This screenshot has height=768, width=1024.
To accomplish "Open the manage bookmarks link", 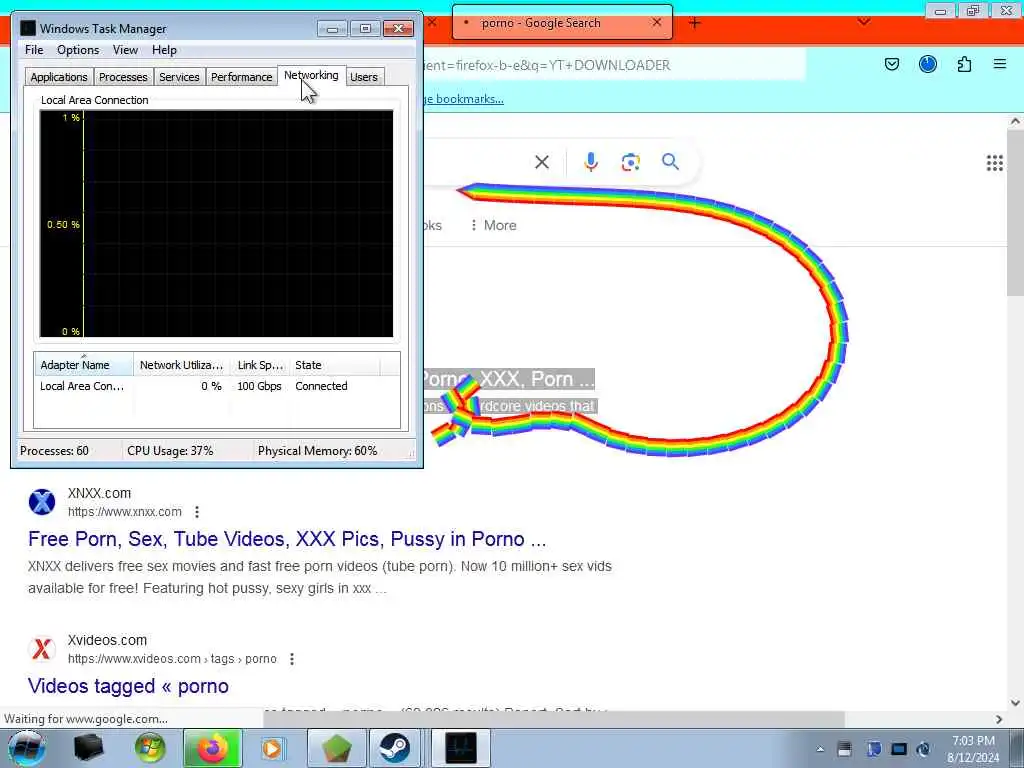I will [x=464, y=99].
